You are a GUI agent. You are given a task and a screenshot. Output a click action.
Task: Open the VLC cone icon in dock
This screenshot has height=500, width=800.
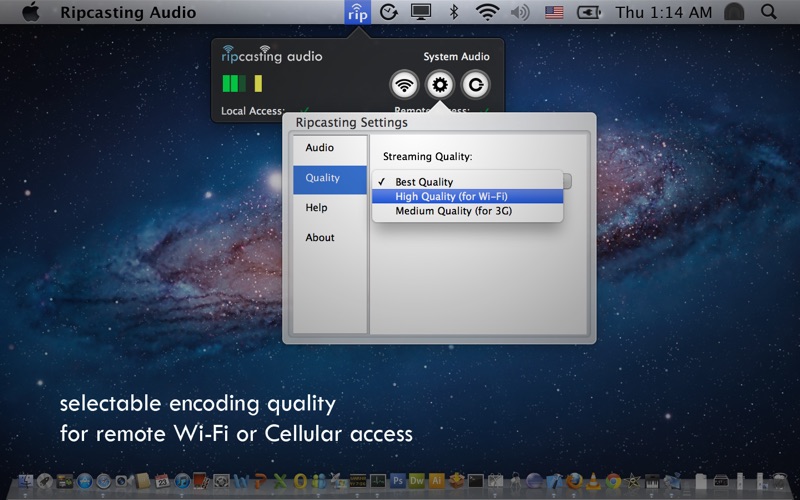pyautogui.click(x=592, y=481)
